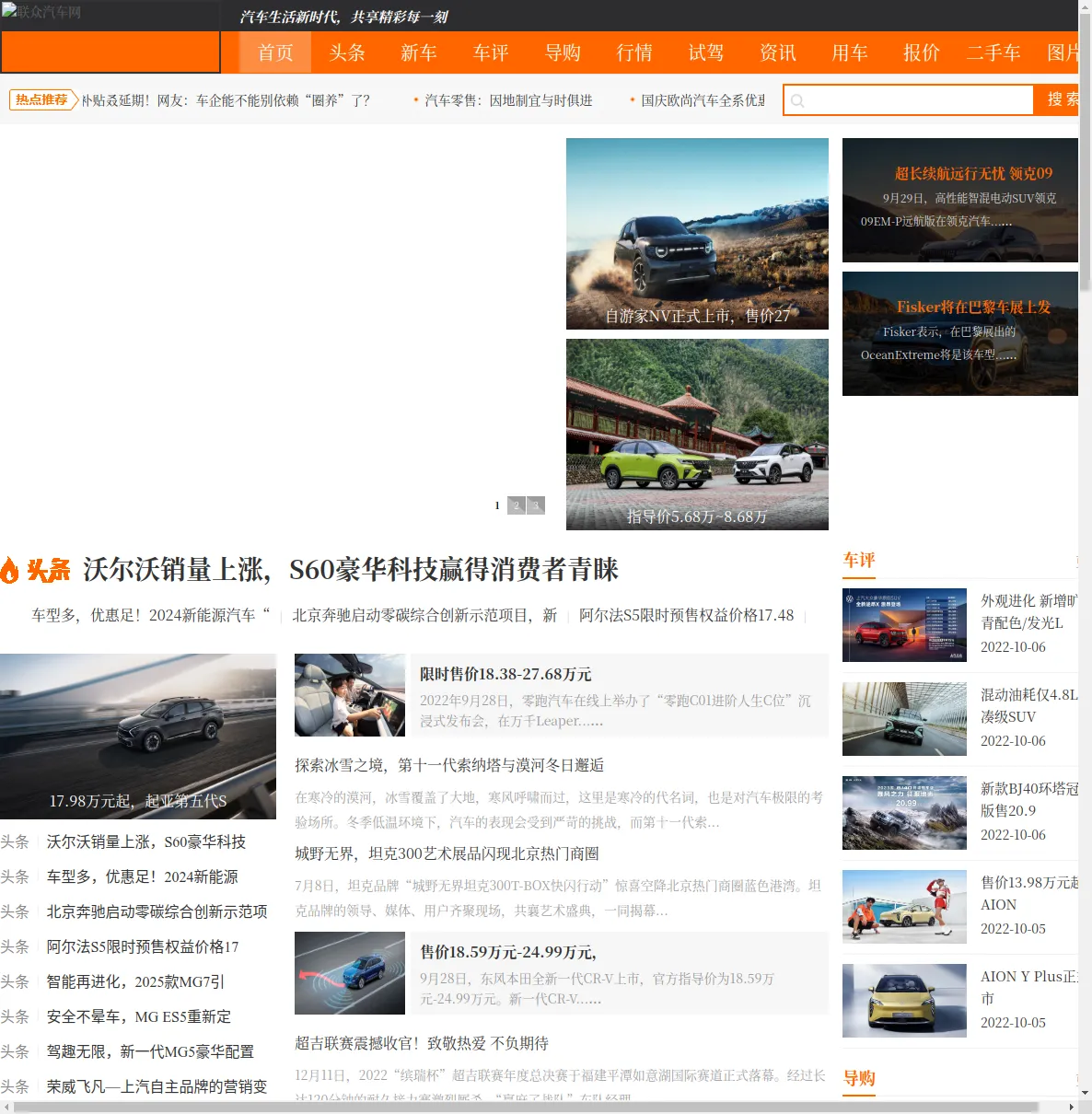This screenshot has height=1114, width=1092.
Task: Select the 导购 menu item
Action: point(563,52)
